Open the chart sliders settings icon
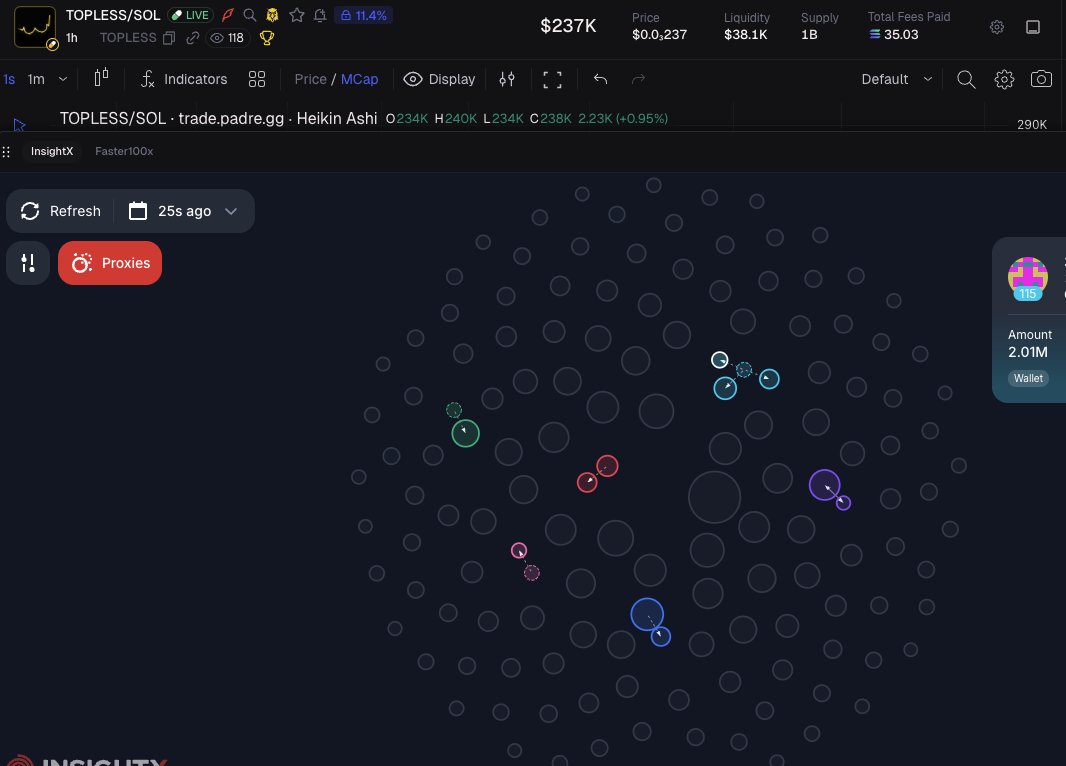The image size is (1066, 766). click(506, 80)
